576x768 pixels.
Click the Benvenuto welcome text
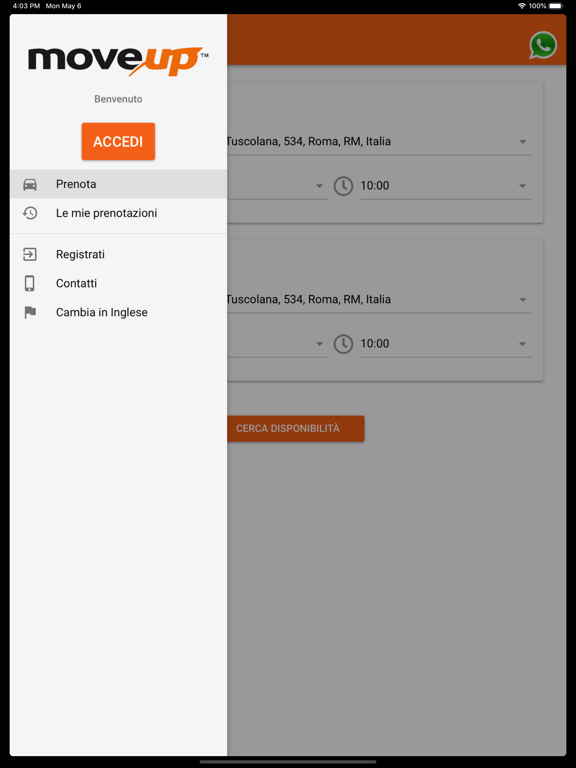click(x=118, y=99)
